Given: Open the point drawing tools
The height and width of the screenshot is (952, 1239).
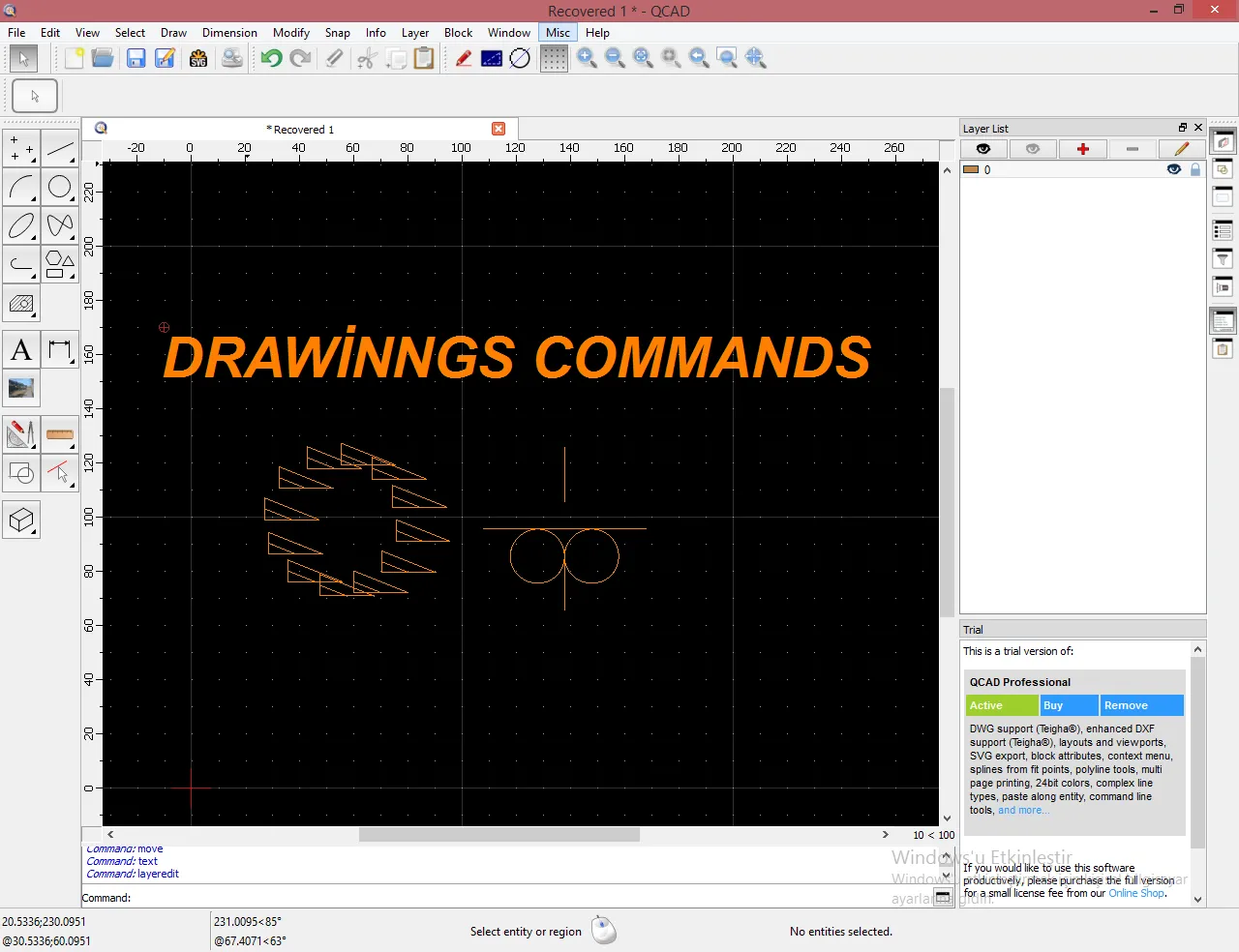Looking at the screenshot, I should 21,148.
